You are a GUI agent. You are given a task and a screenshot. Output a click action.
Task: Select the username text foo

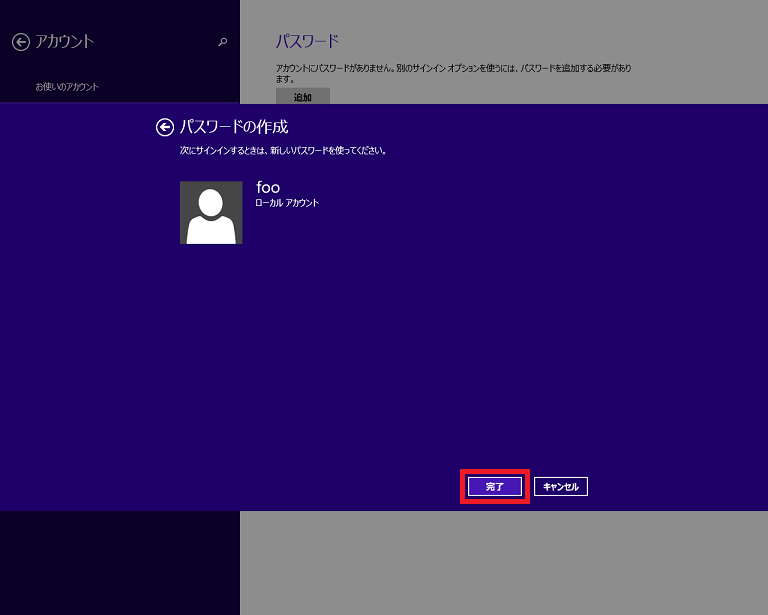268,187
